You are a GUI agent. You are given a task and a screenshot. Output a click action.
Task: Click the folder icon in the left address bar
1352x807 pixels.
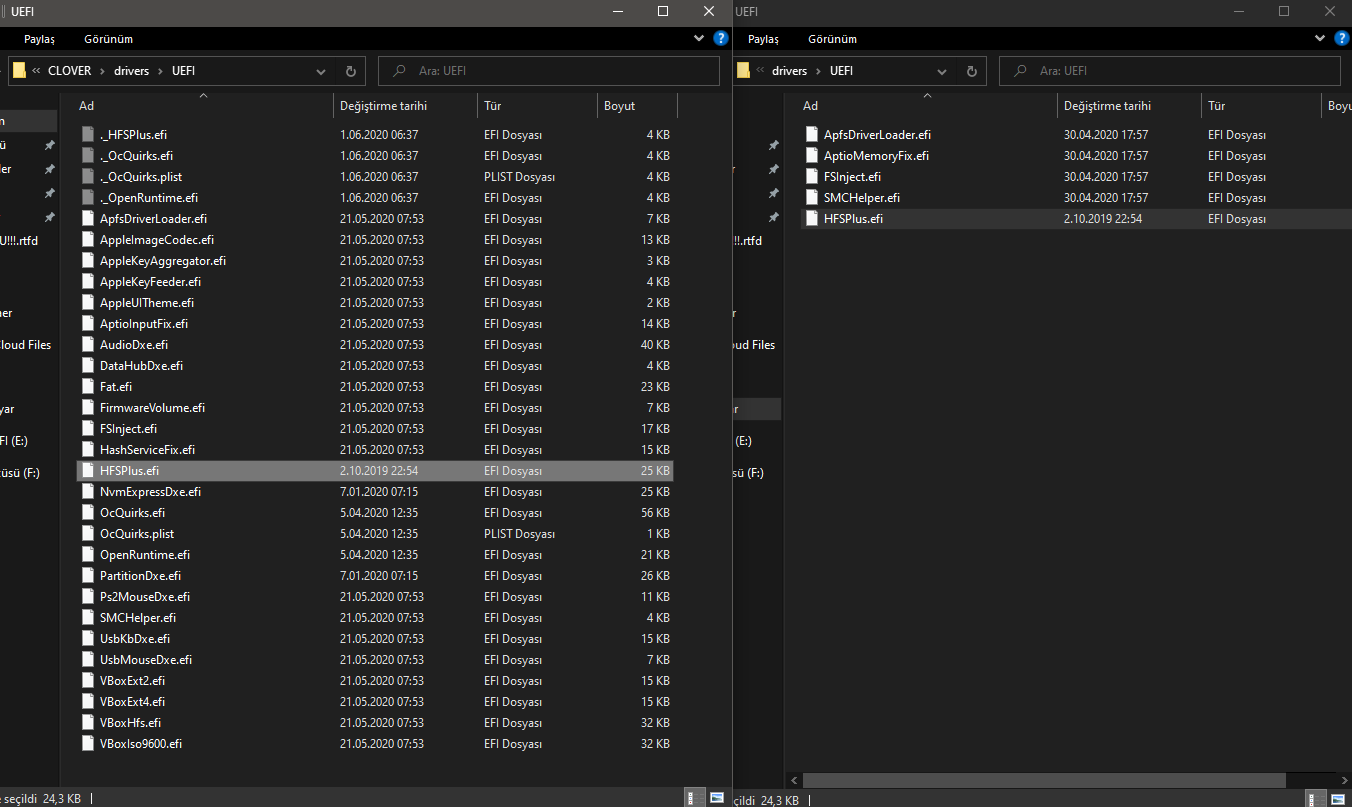click(20, 70)
